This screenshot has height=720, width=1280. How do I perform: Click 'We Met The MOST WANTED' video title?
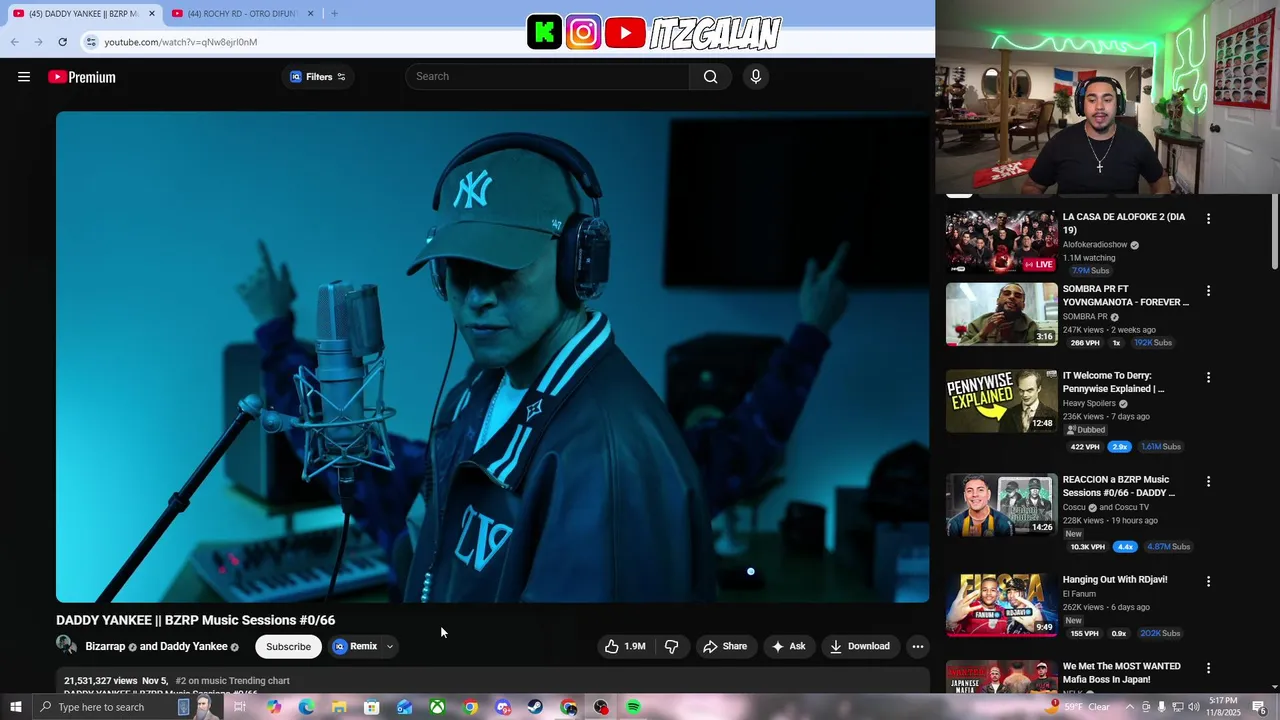point(1121,673)
